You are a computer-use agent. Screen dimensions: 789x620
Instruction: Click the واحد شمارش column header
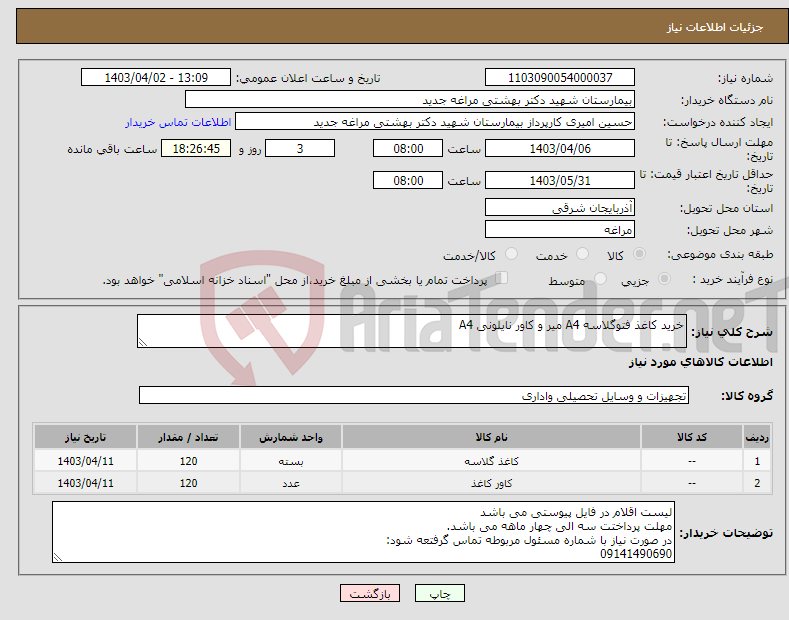(x=291, y=437)
